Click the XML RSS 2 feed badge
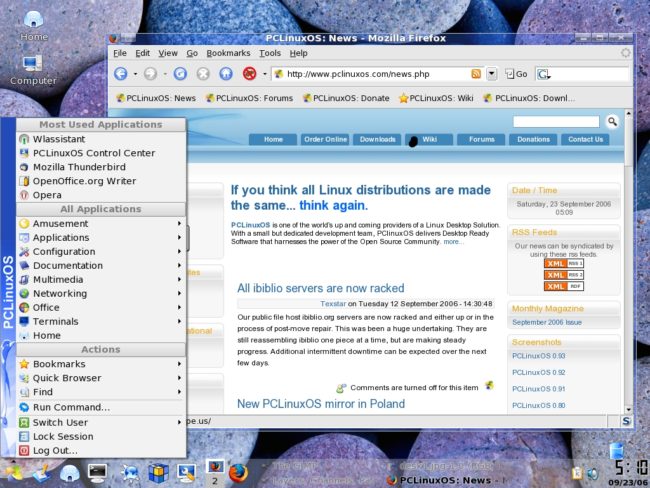The height and width of the screenshot is (488, 650). click(564, 275)
